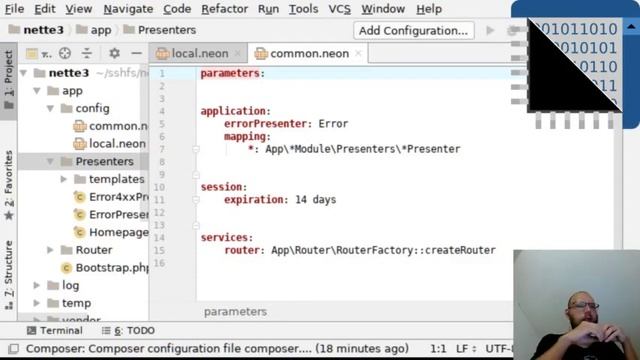Click LF line separator in status bar
640x360 pixels.
pos(466,349)
